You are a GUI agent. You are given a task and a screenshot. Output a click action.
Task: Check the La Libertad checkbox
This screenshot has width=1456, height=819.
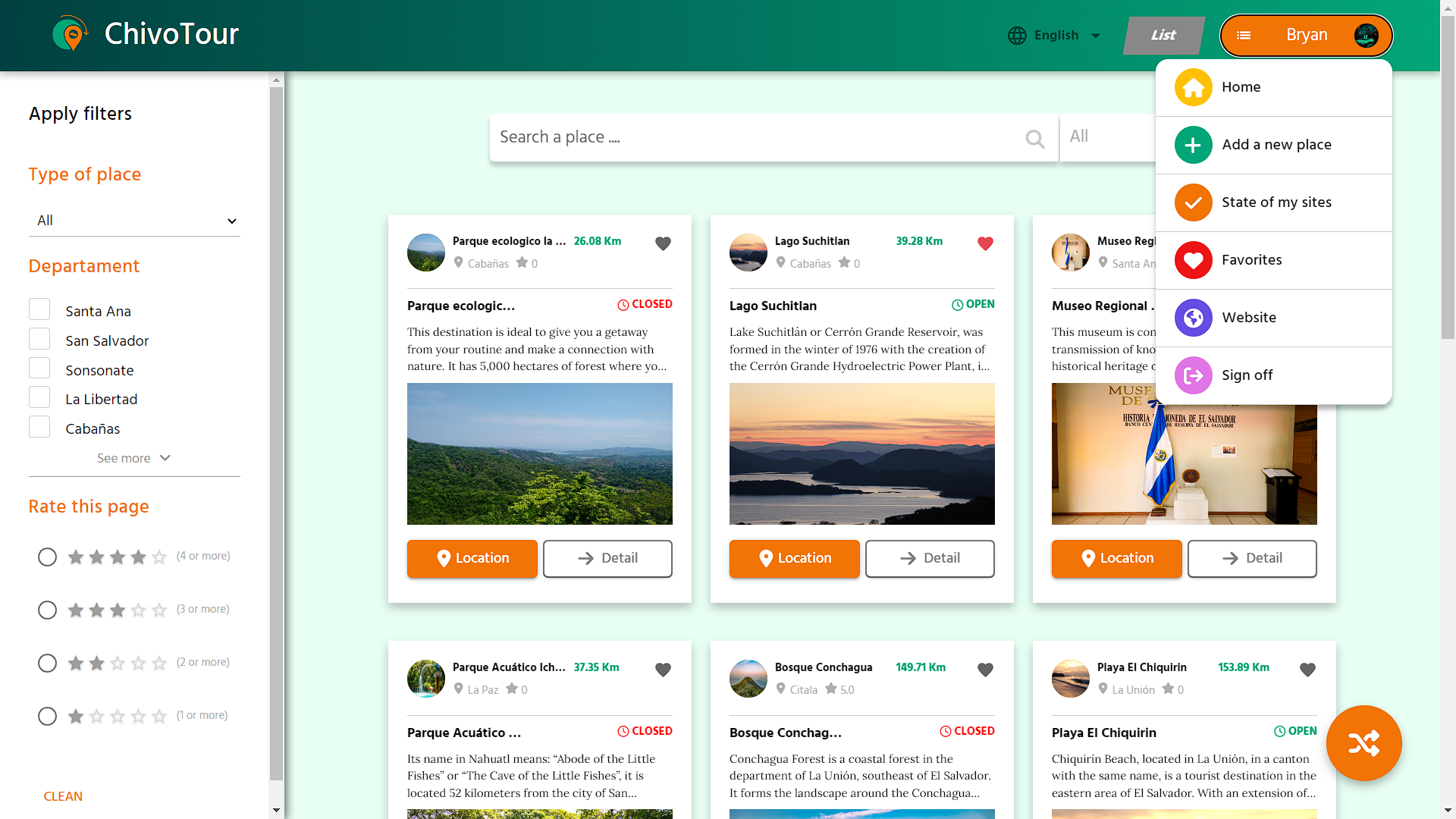[x=39, y=397]
